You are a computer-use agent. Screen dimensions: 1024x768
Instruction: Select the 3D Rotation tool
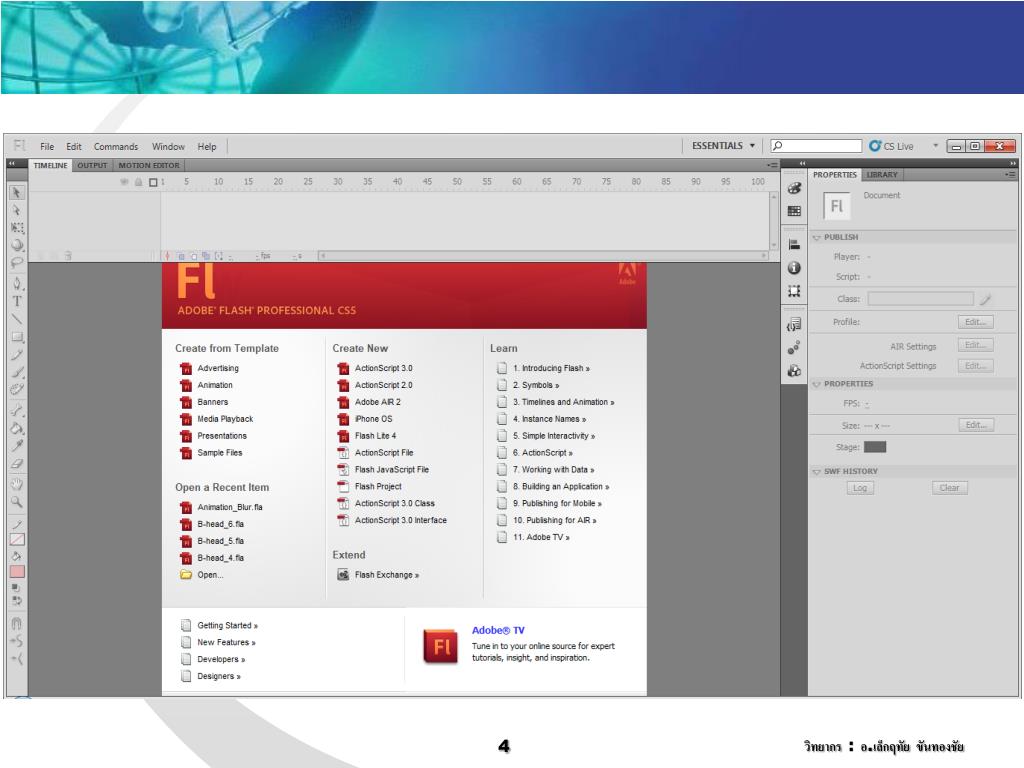point(17,246)
